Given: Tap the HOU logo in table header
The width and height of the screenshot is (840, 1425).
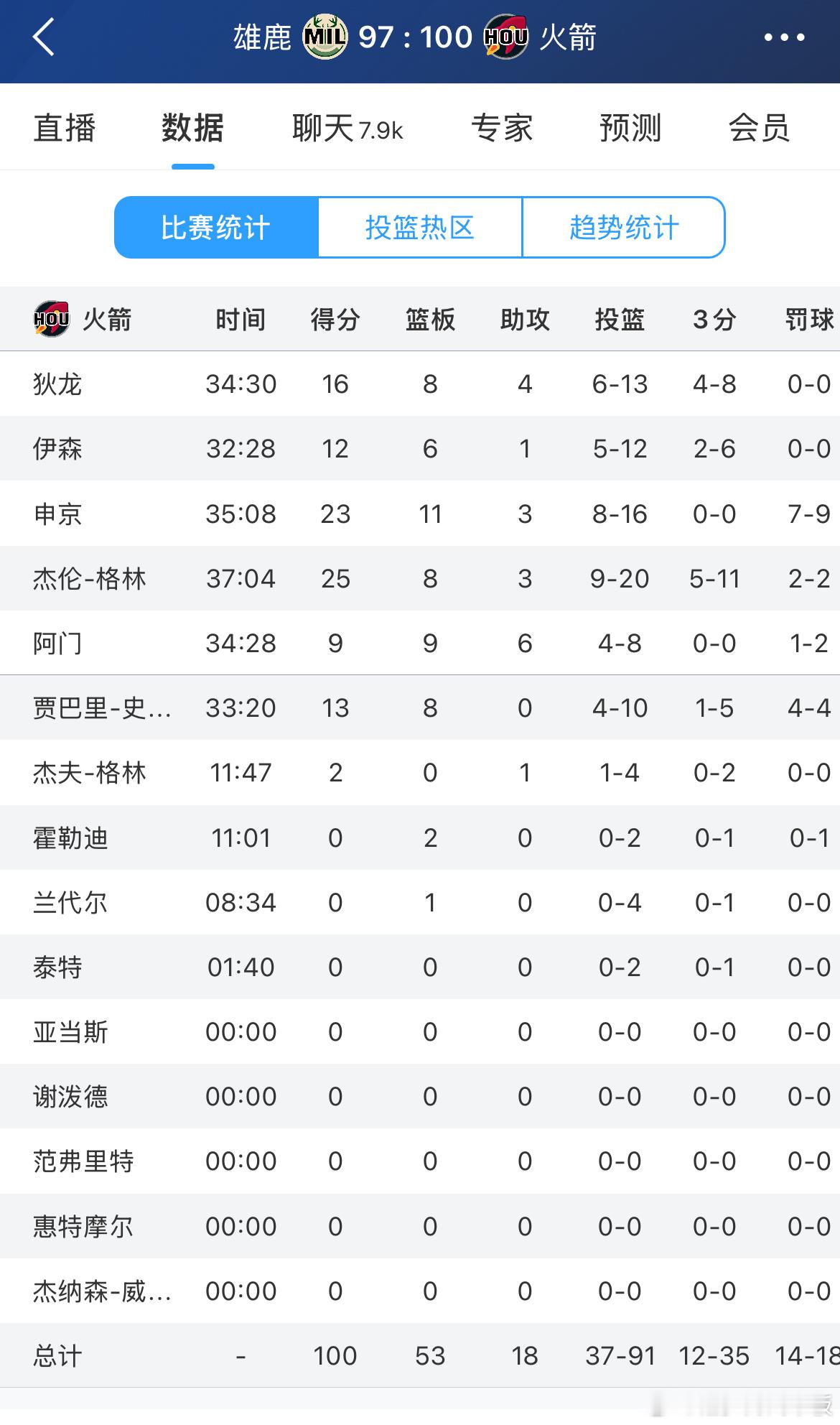Looking at the screenshot, I should [52, 320].
